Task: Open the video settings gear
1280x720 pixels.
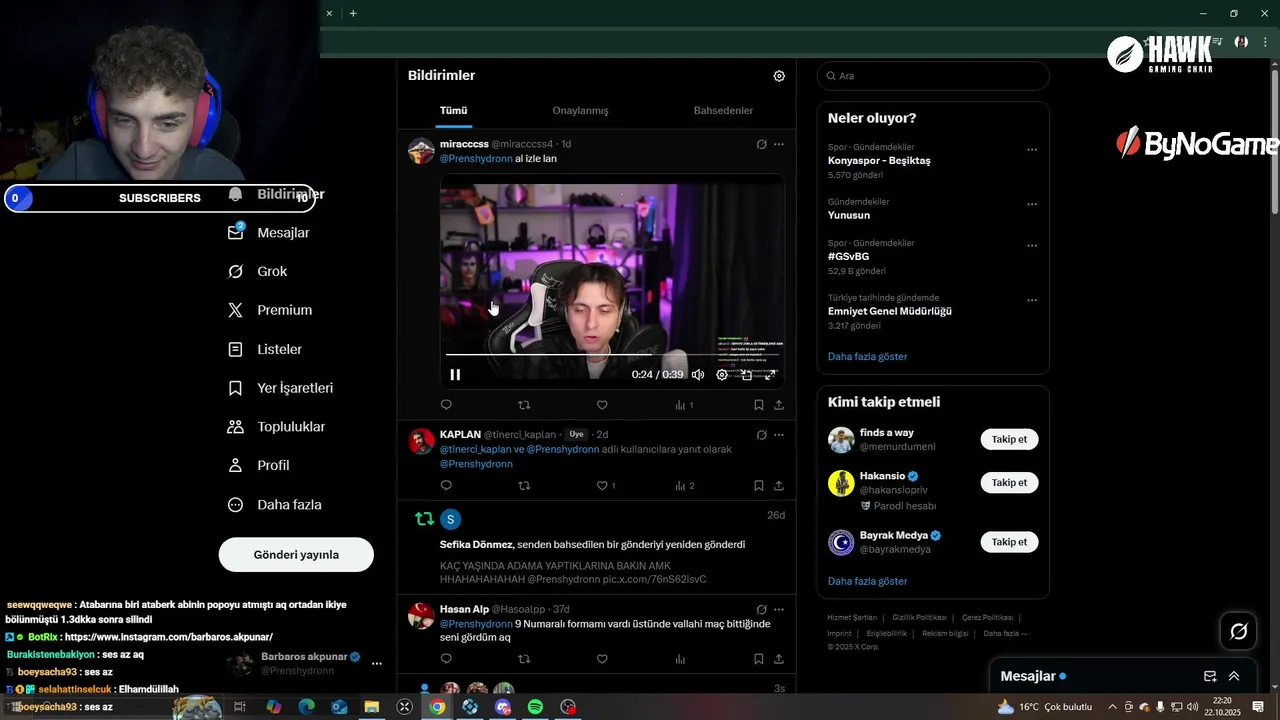Action: [722, 375]
